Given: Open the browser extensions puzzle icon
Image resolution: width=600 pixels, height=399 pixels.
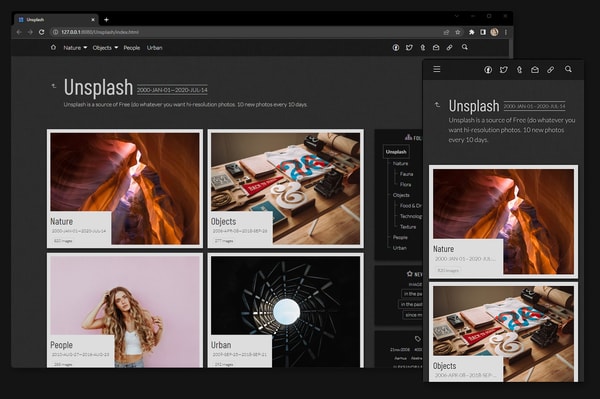Looking at the screenshot, I should click(472, 32).
